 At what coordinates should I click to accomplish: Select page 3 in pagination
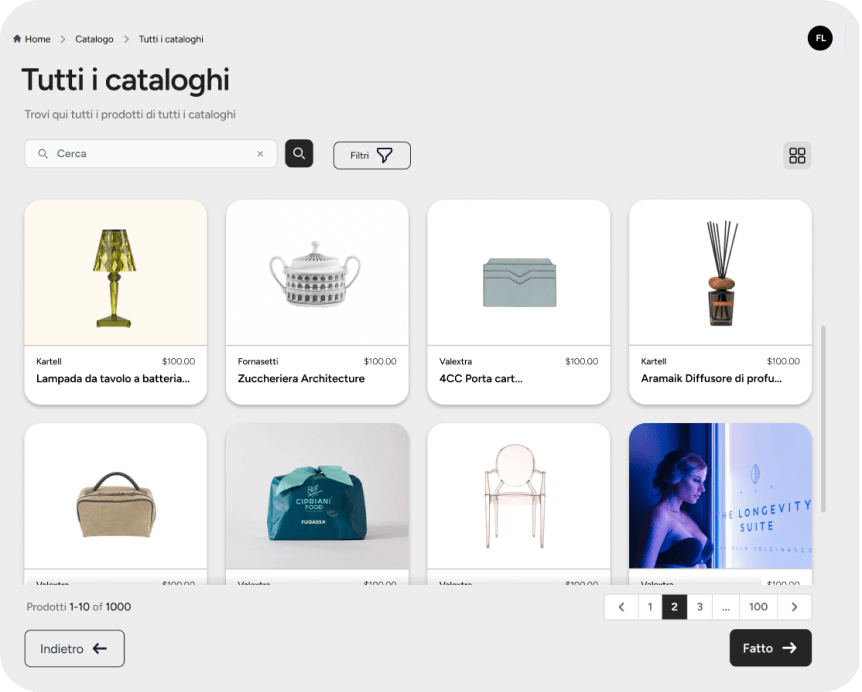[x=700, y=607]
